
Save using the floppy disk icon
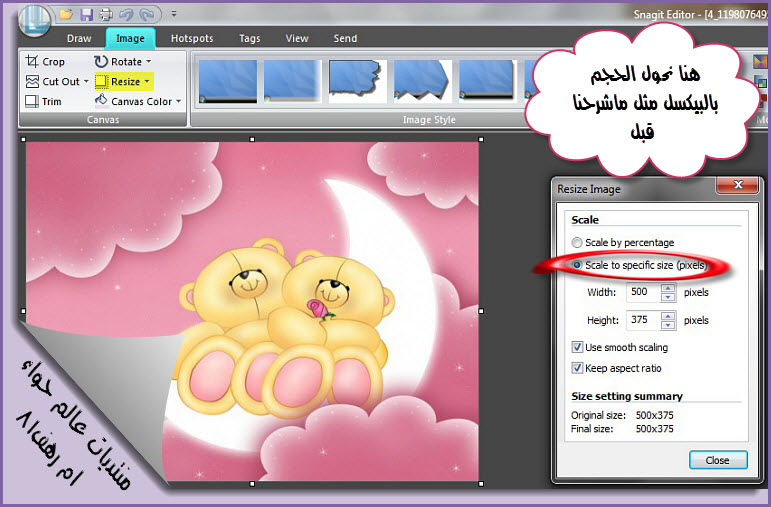(x=86, y=14)
